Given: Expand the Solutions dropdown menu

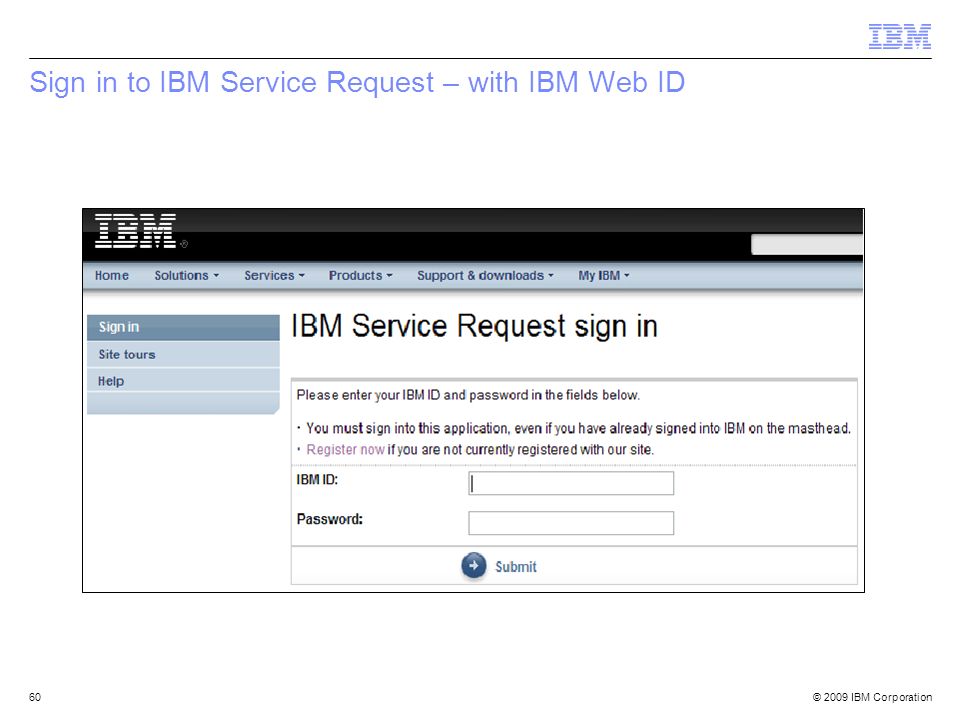Looking at the screenshot, I should 186,276.
